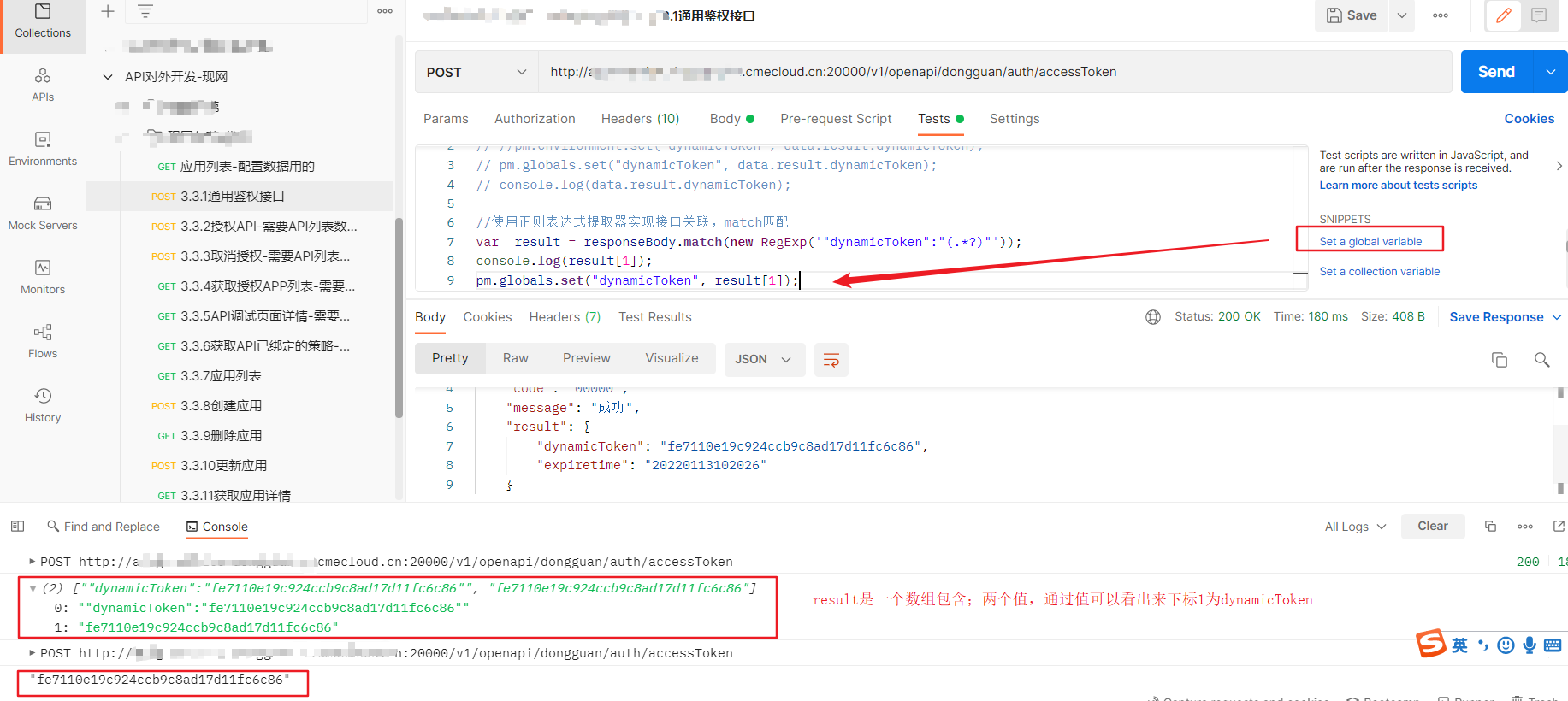Insert the 'Set a global variable' snippet
Image resolution: width=1568 pixels, height=701 pixels.
[1370, 242]
